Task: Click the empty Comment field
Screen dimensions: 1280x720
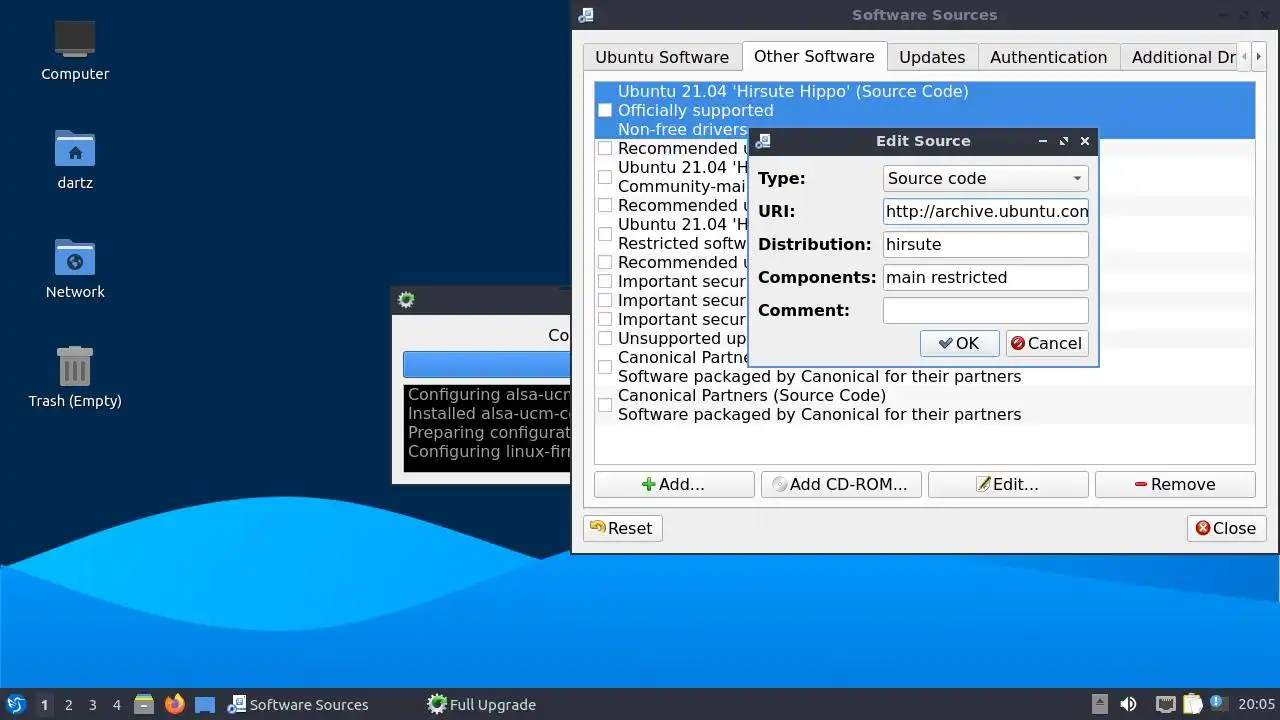Action: 985,310
